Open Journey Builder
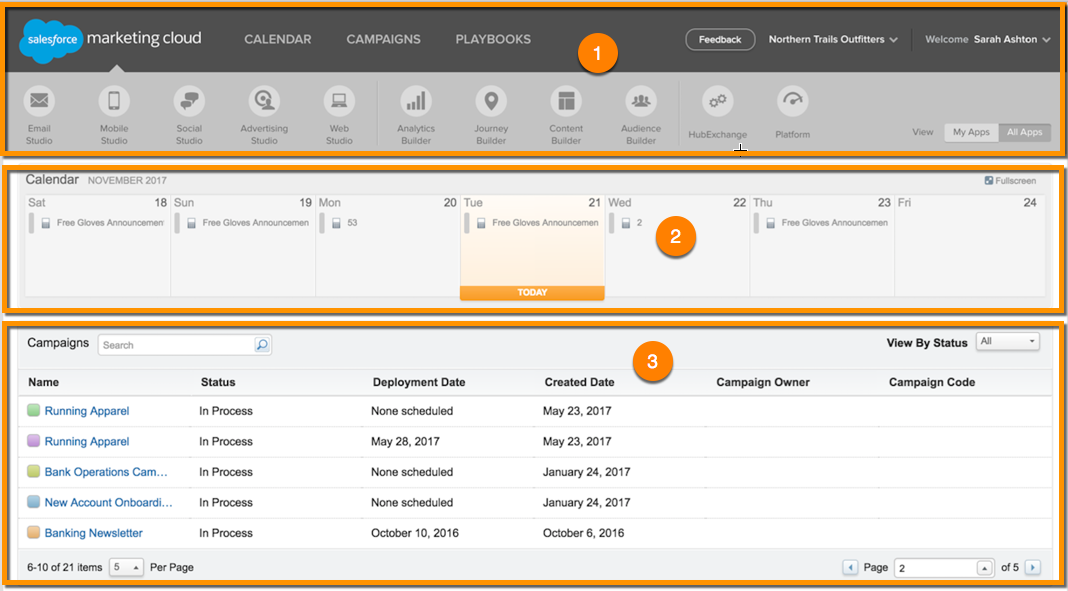 point(491,115)
